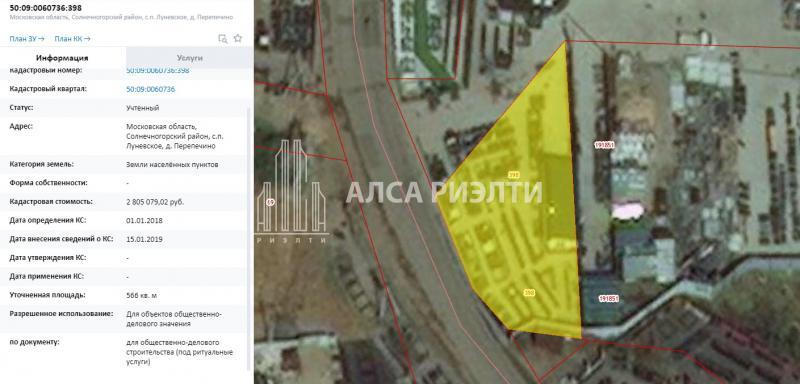Select the lower 191851 map label
The image size is (800, 384).
609,298
